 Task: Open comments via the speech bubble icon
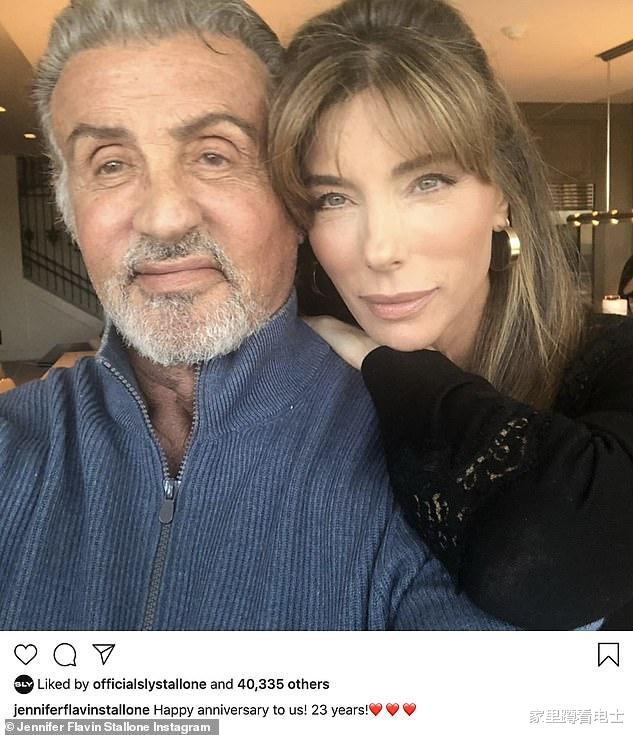[x=65, y=654]
